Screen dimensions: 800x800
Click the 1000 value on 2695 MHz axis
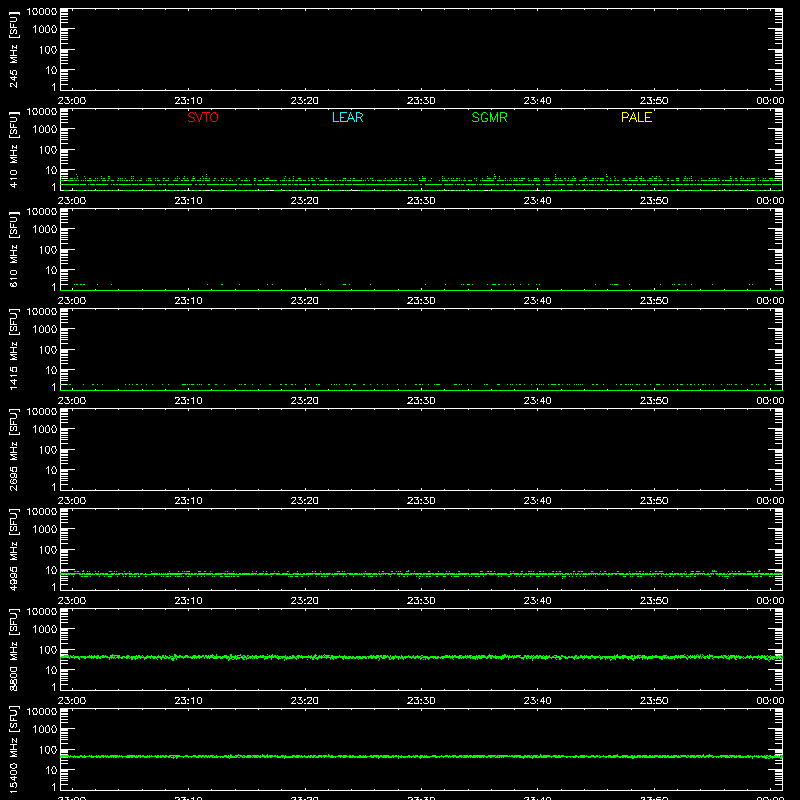(x=45, y=429)
